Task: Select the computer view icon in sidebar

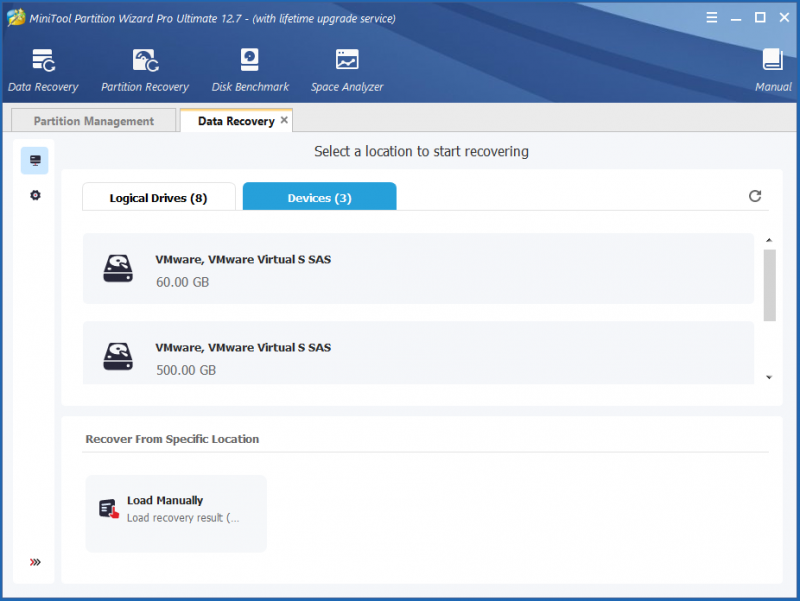Action: coord(35,161)
